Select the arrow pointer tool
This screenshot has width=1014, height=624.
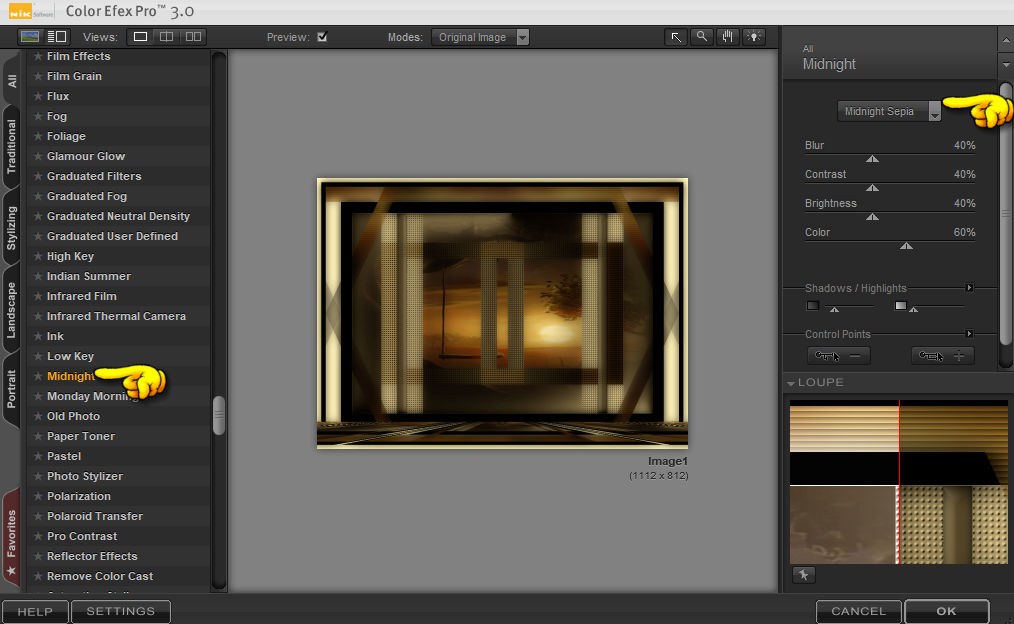coord(676,37)
